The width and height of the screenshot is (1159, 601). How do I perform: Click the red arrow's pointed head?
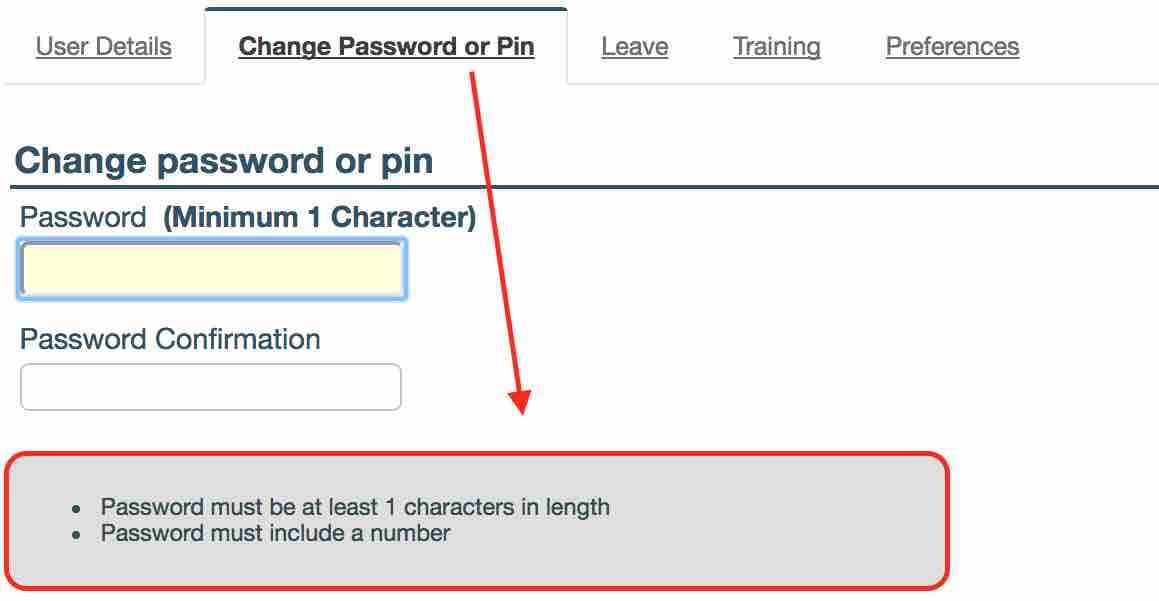tap(519, 404)
